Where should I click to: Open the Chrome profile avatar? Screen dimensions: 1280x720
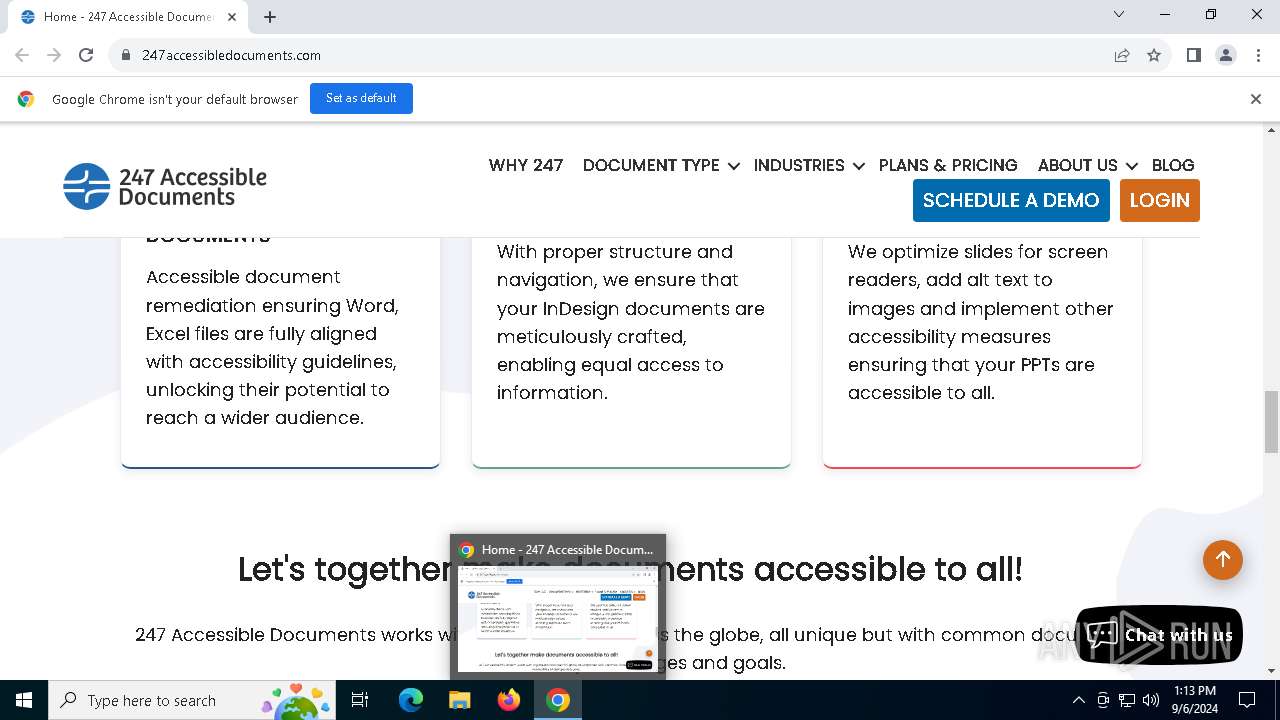point(1226,55)
